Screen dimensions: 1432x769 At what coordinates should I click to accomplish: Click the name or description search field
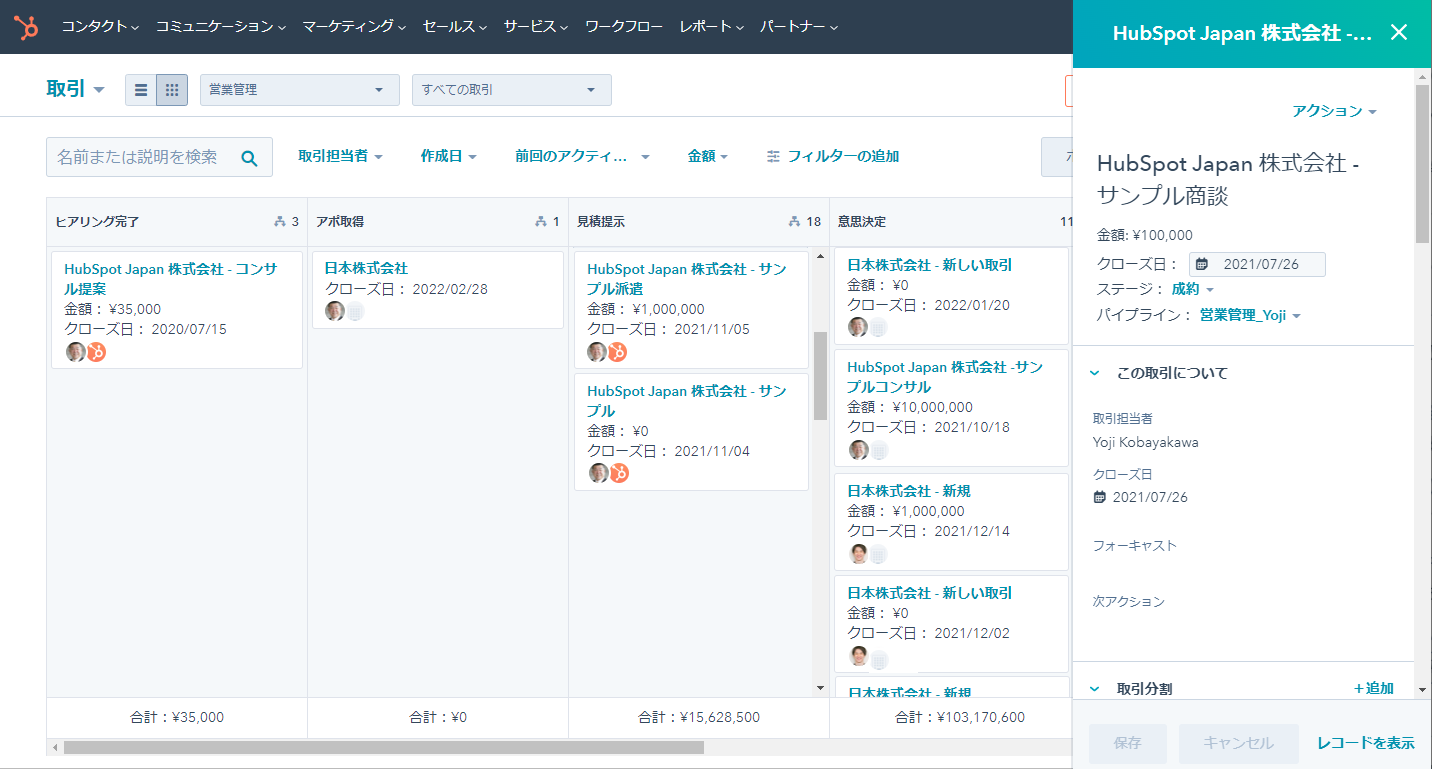[159, 157]
